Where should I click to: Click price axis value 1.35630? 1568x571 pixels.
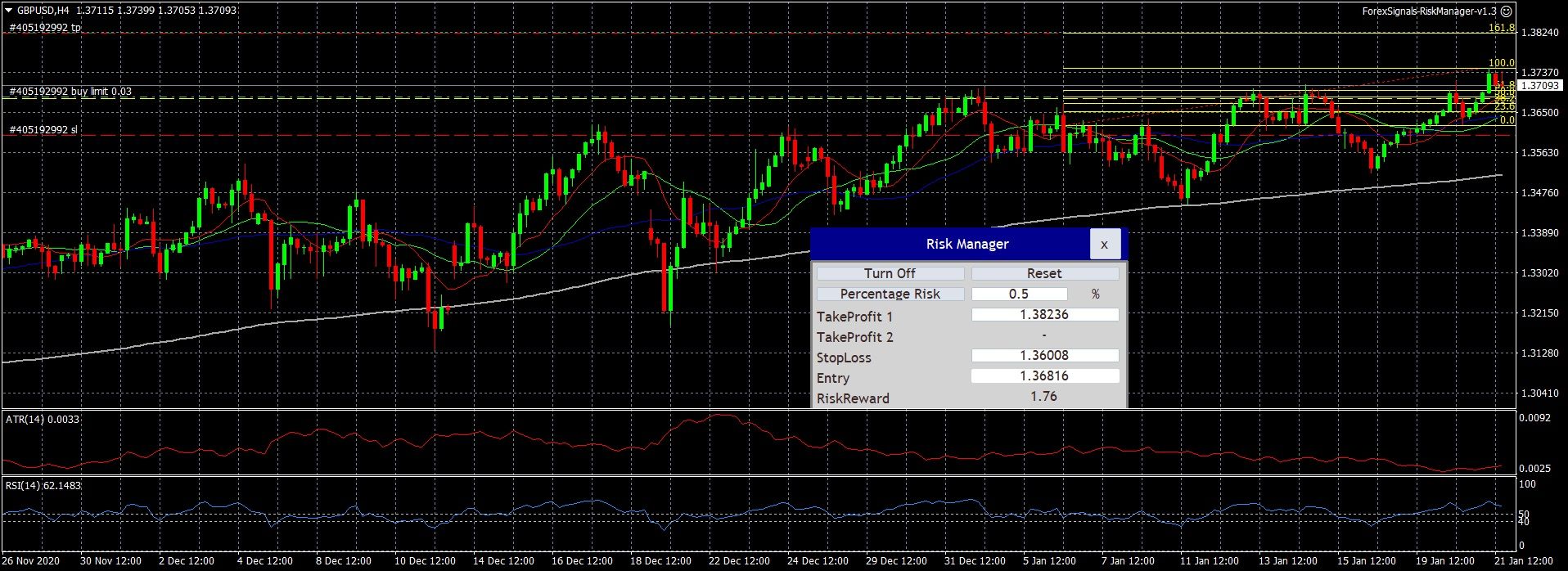coord(1539,153)
